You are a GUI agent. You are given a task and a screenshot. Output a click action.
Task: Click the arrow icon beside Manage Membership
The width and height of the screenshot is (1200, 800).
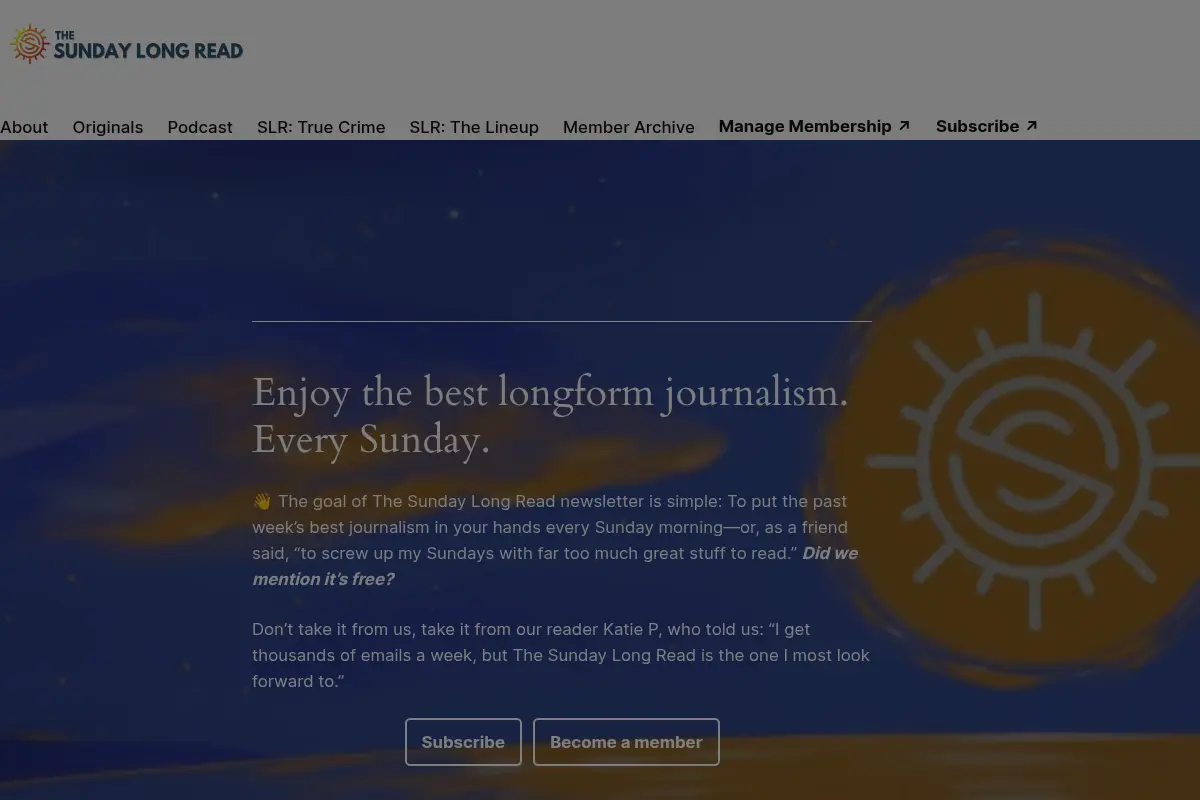pos(904,126)
